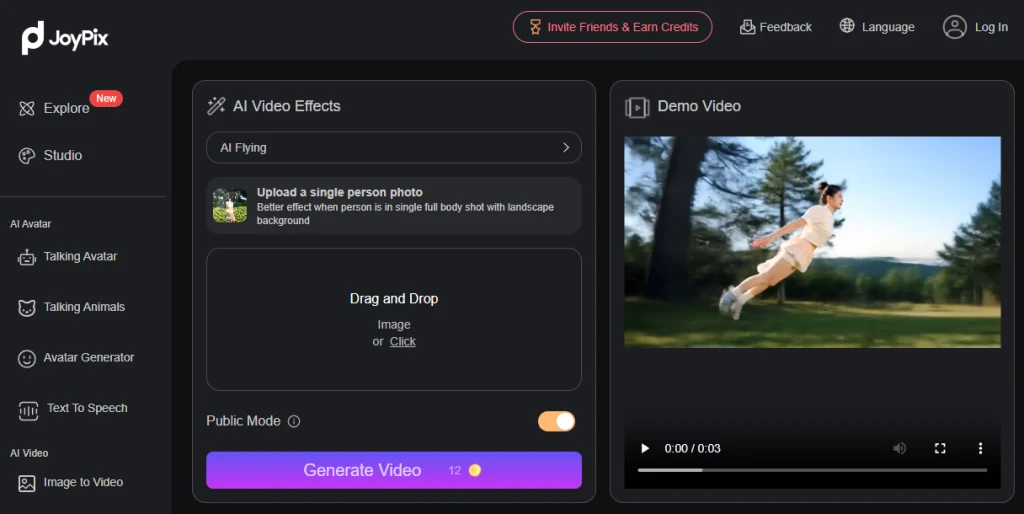The image size is (1024, 514).
Task: Click the Talking Animals cat icon
Action: point(27,308)
